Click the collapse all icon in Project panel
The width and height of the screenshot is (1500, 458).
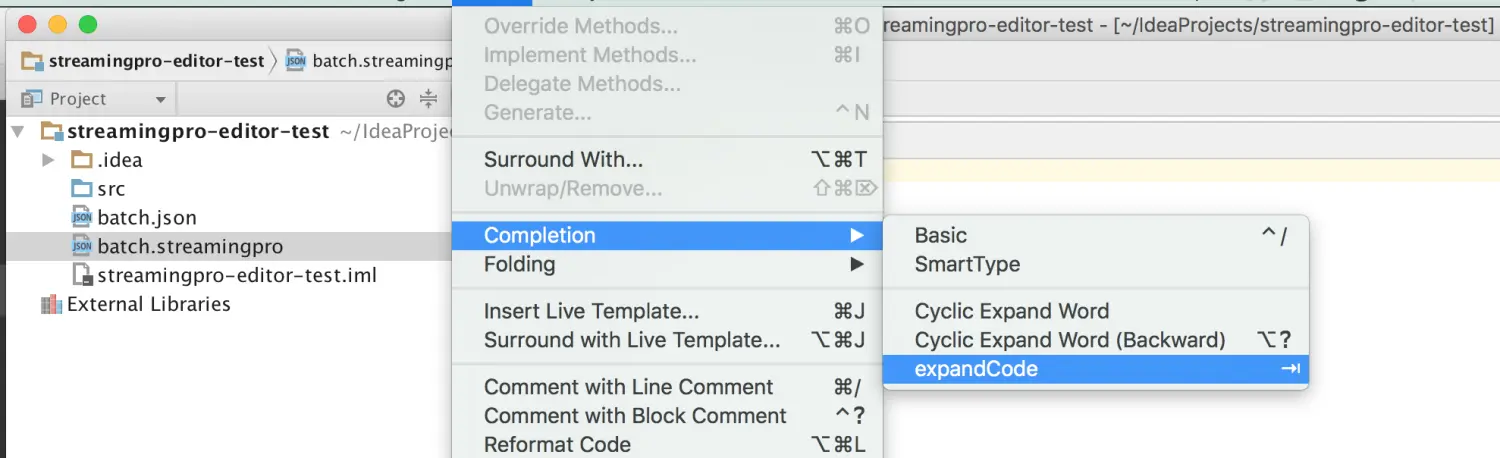[428, 98]
